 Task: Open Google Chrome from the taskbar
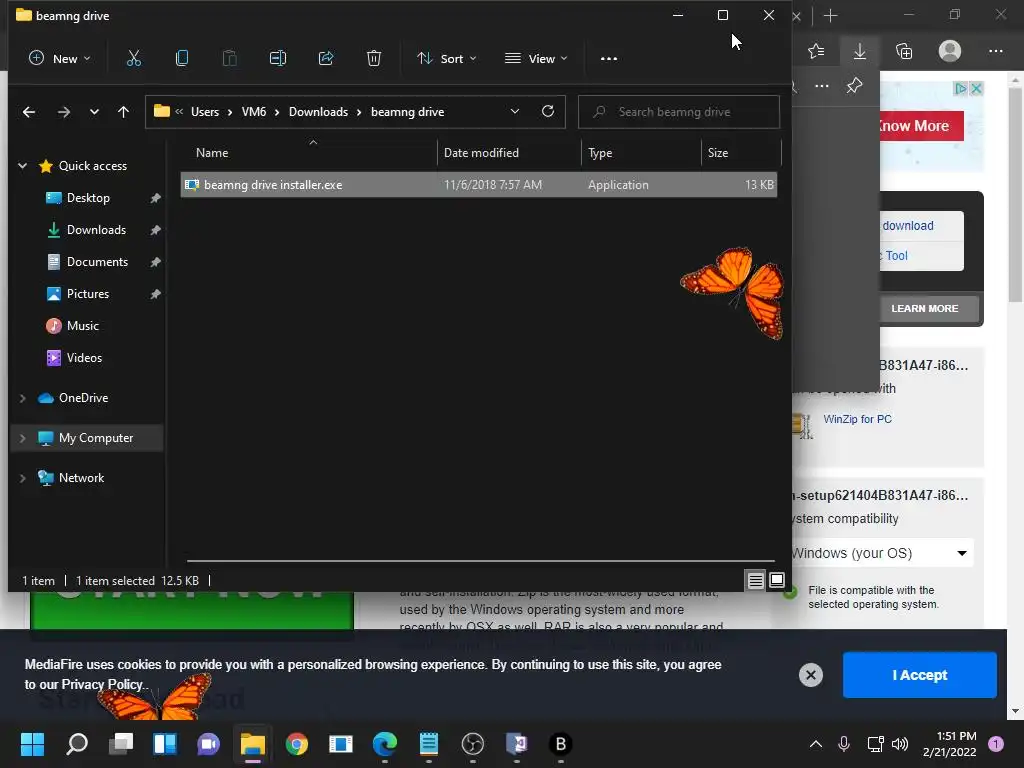tap(296, 744)
